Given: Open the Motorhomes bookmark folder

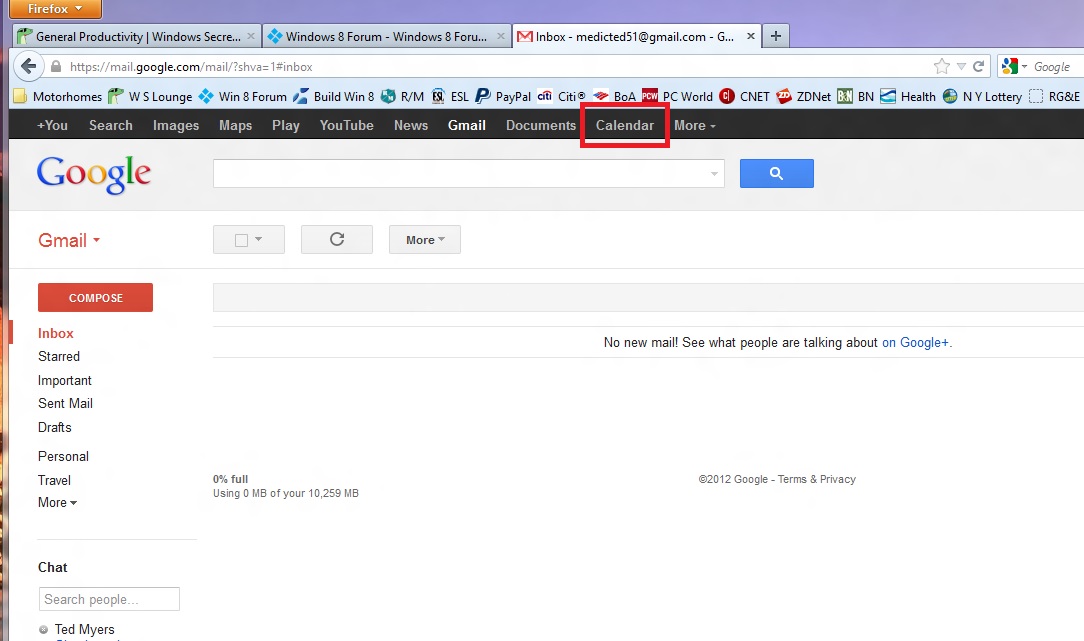Looking at the screenshot, I should pos(57,97).
